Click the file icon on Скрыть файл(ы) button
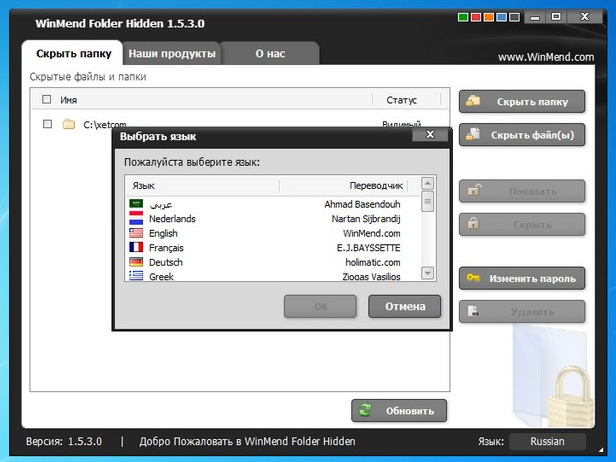616x462 pixels. 473,134
